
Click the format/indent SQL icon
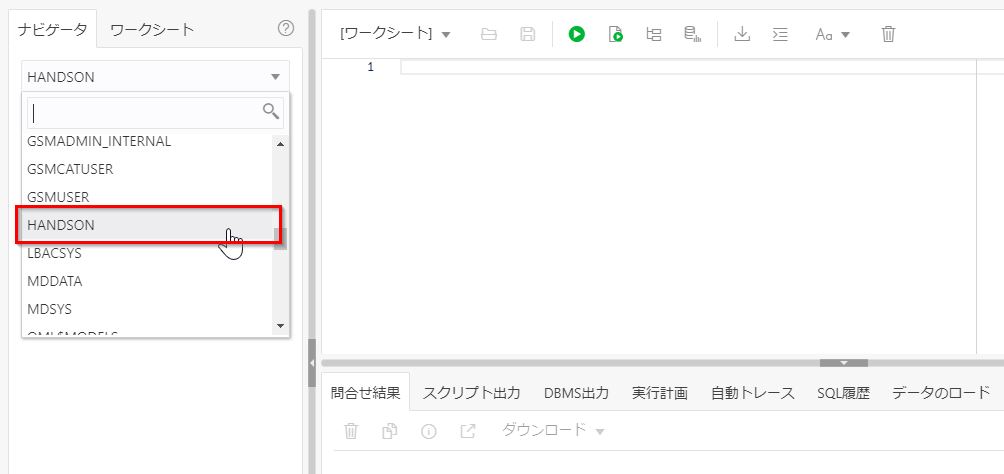[x=780, y=34]
